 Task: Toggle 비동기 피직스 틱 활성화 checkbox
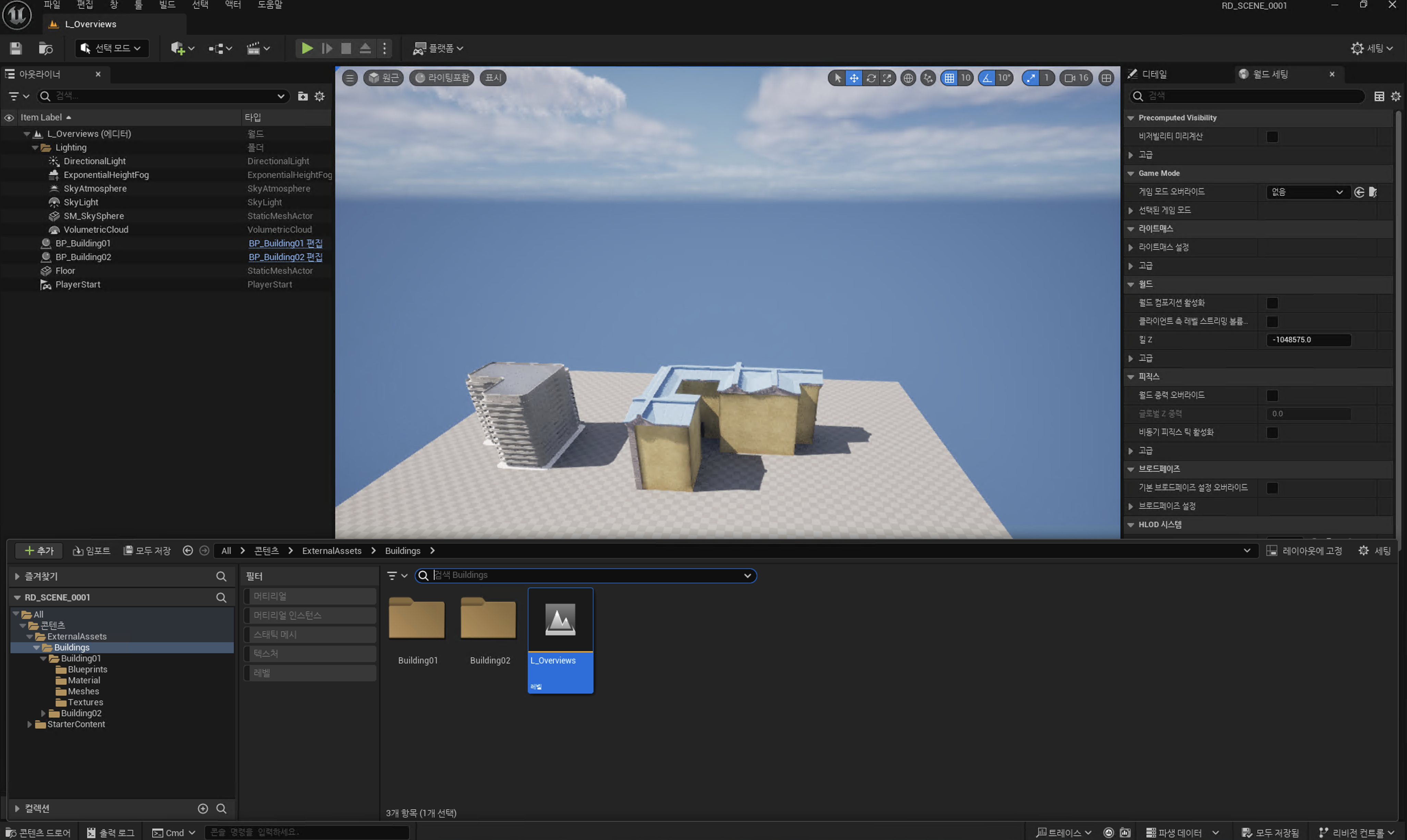coord(1272,432)
